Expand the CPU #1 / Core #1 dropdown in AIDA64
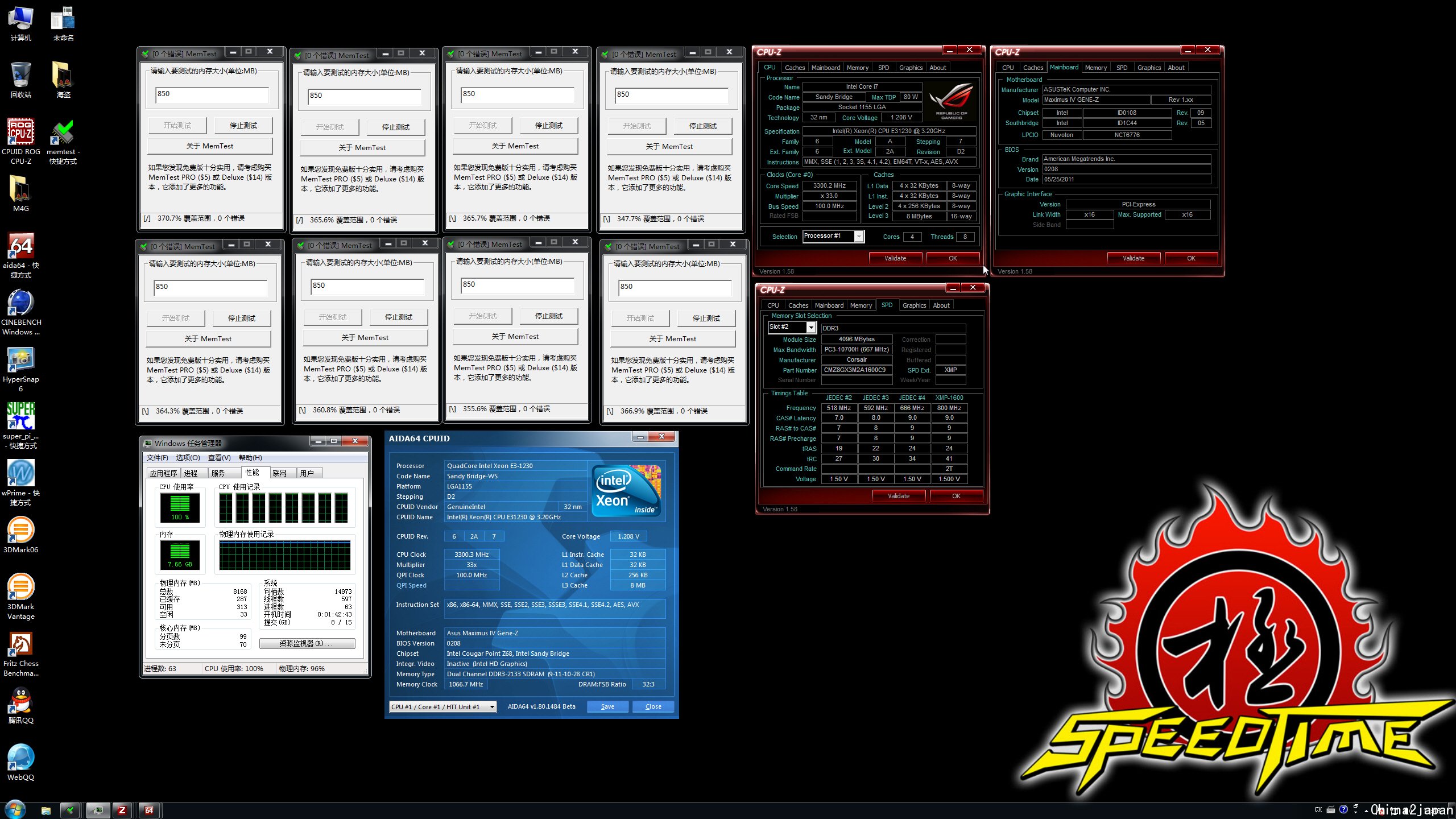 (x=443, y=707)
